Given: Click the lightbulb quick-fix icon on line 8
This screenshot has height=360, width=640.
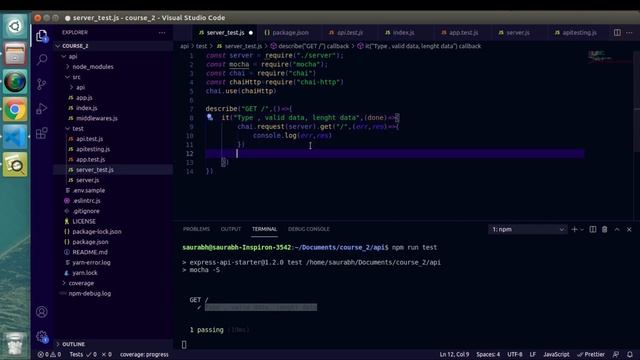Looking at the screenshot, I should click(x=210, y=117).
